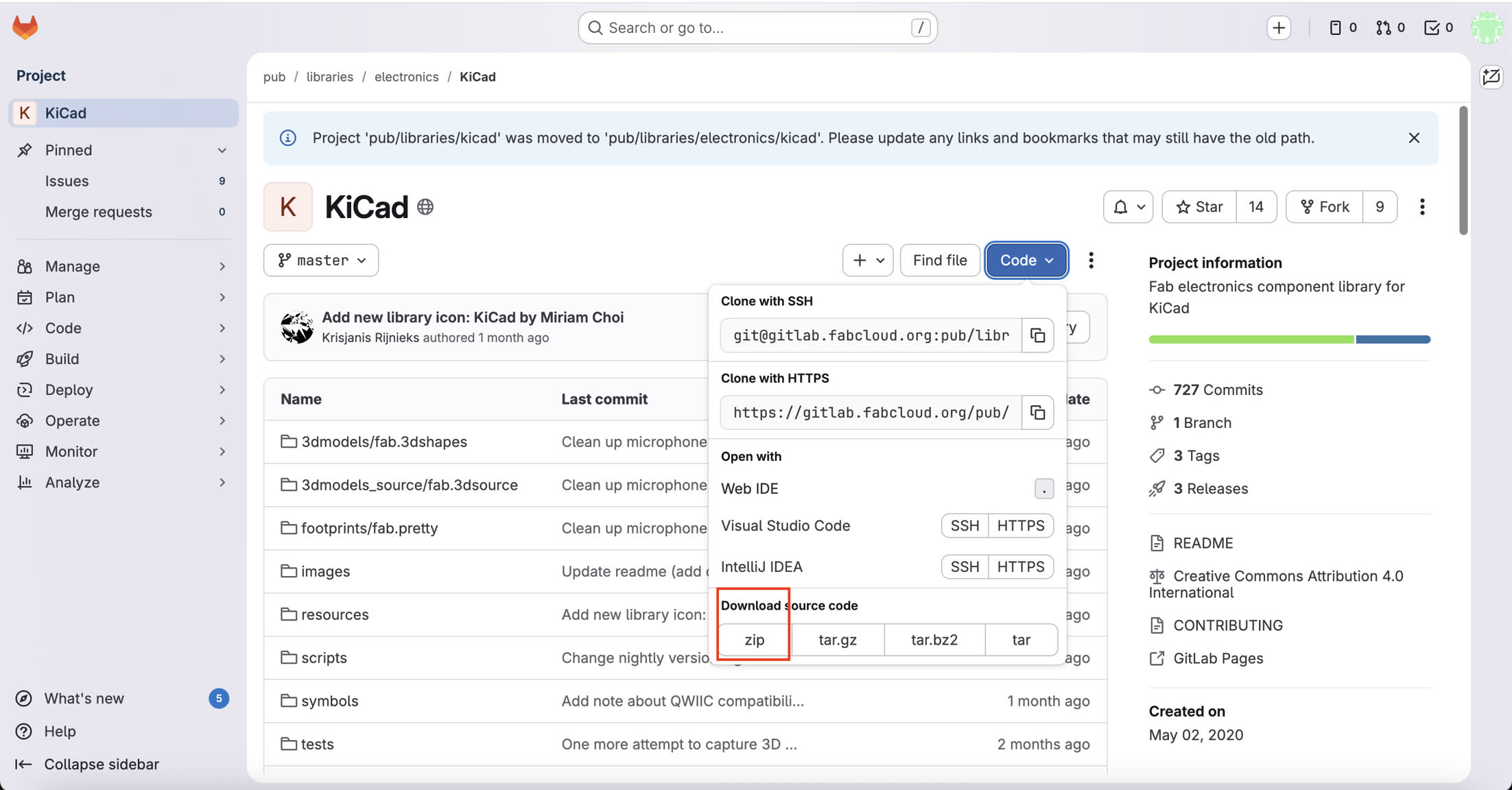Open assigned issues counter in top bar
The width and height of the screenshot is (1512, 790).
[1343, 27]
